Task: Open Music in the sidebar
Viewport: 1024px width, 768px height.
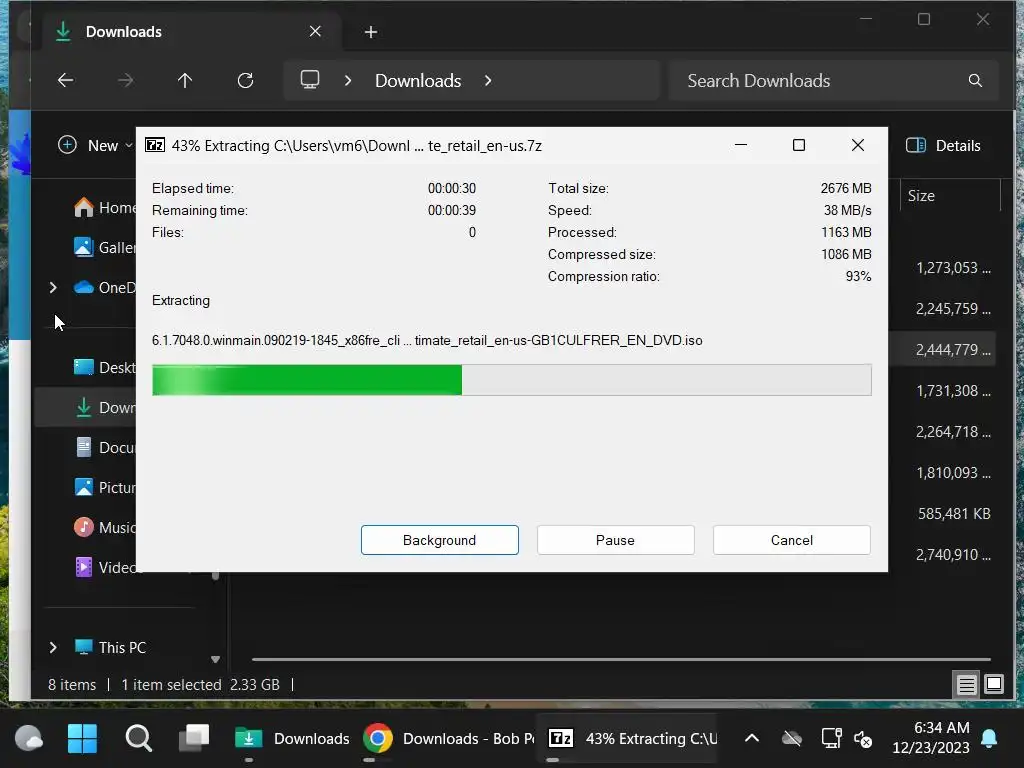Action: pos(104,527)
